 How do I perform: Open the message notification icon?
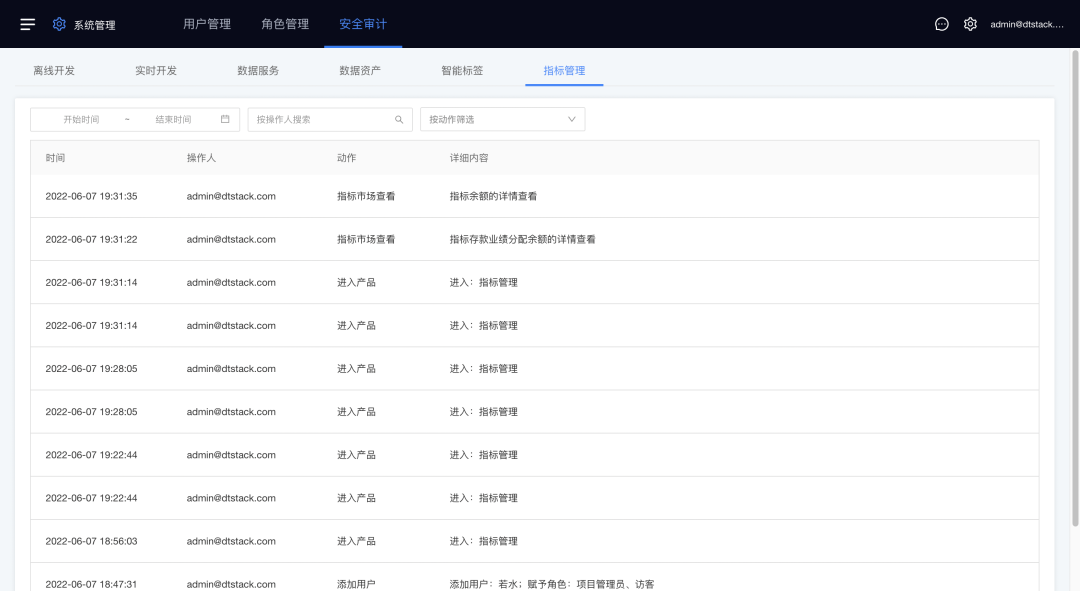(941, 24)
